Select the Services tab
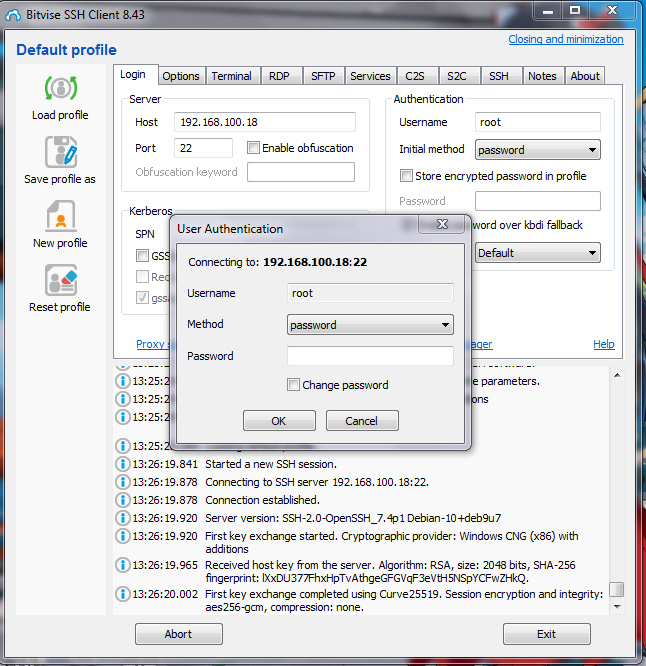The width and height of the screenshot is (646, 666). [x=370, y=76]
